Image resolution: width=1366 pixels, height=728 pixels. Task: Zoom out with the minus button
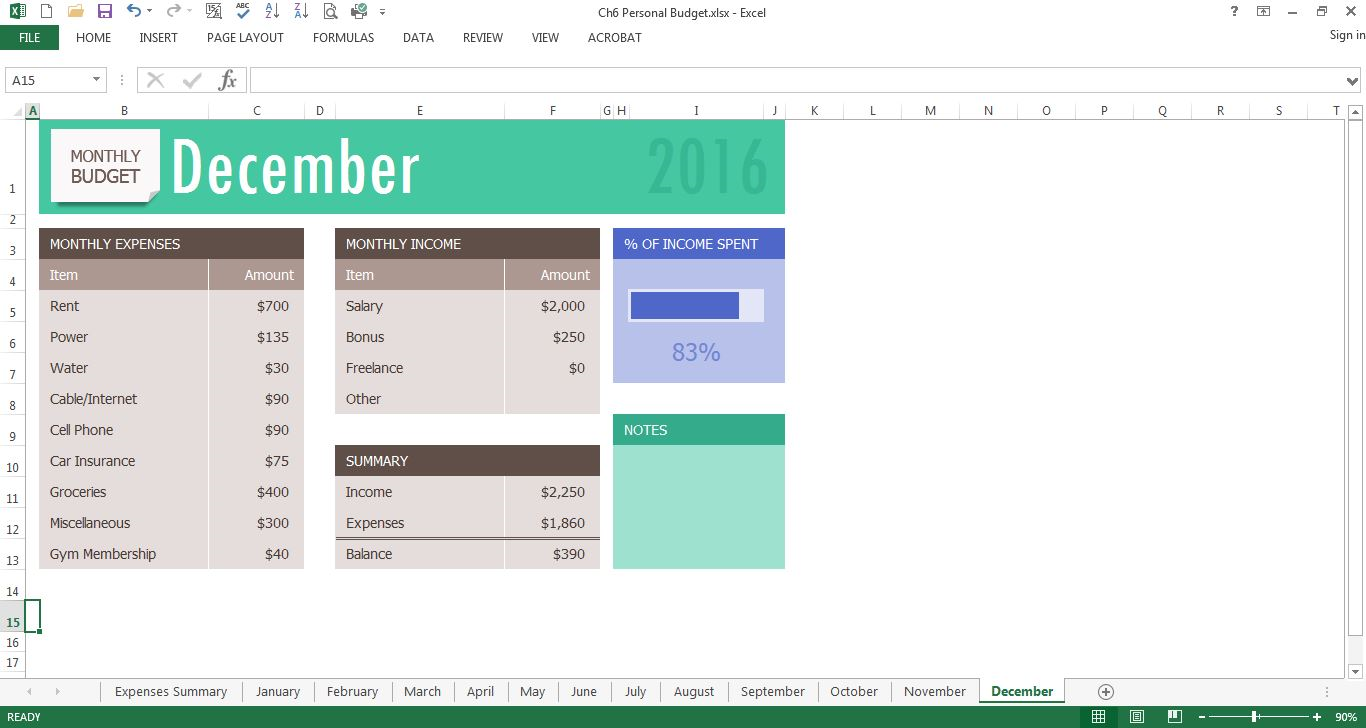(x=1203, y=717)
